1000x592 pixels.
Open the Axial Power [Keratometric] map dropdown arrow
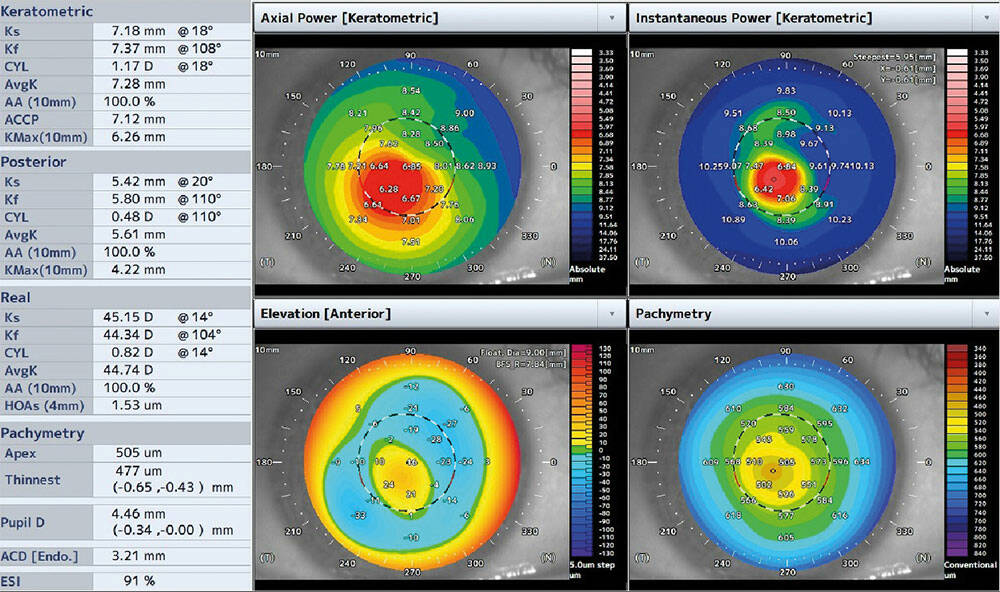pos(610,18)
